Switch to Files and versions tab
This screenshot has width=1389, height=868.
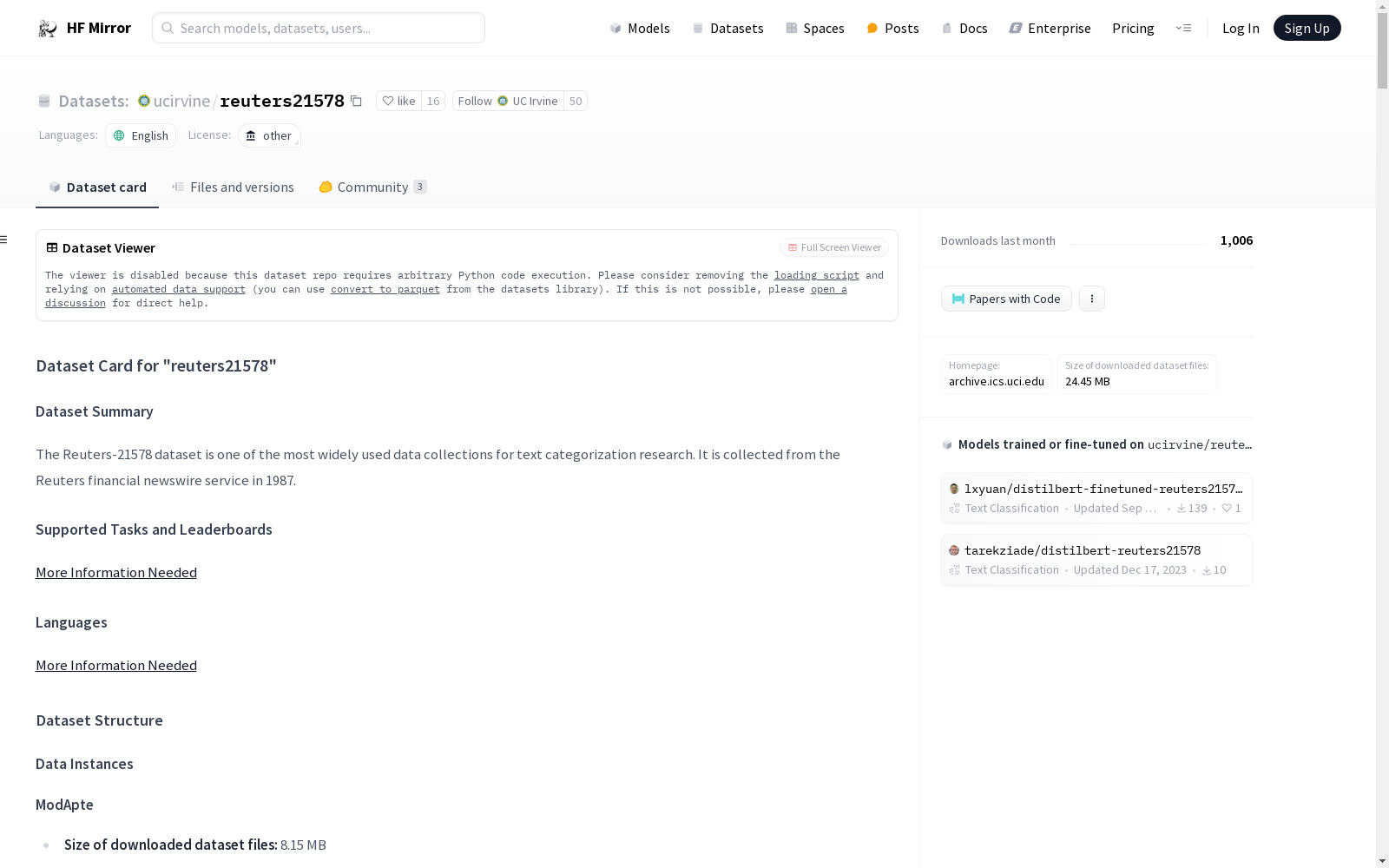click(233, 187)
